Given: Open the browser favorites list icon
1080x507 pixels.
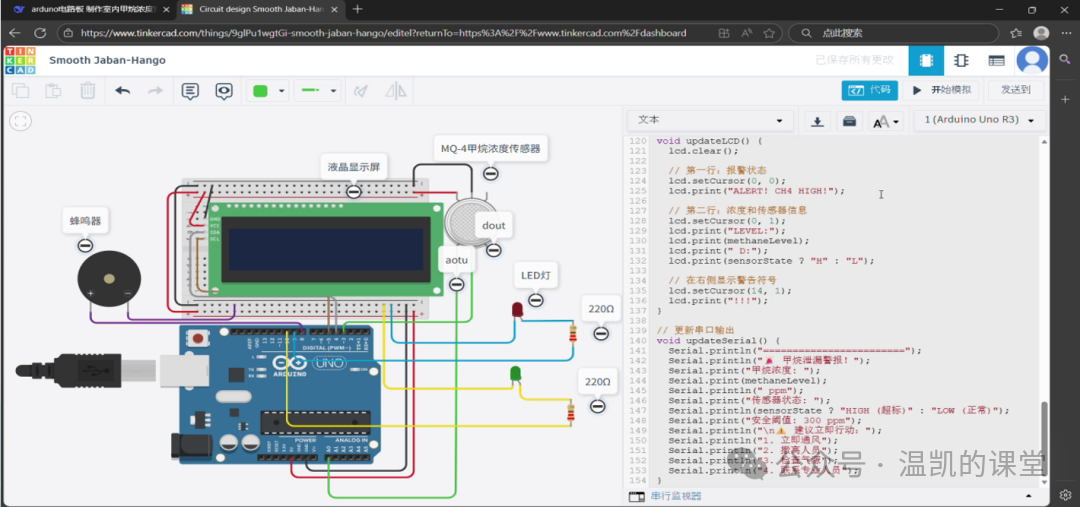Looking at the screenshot, I should pos(1016,33).
